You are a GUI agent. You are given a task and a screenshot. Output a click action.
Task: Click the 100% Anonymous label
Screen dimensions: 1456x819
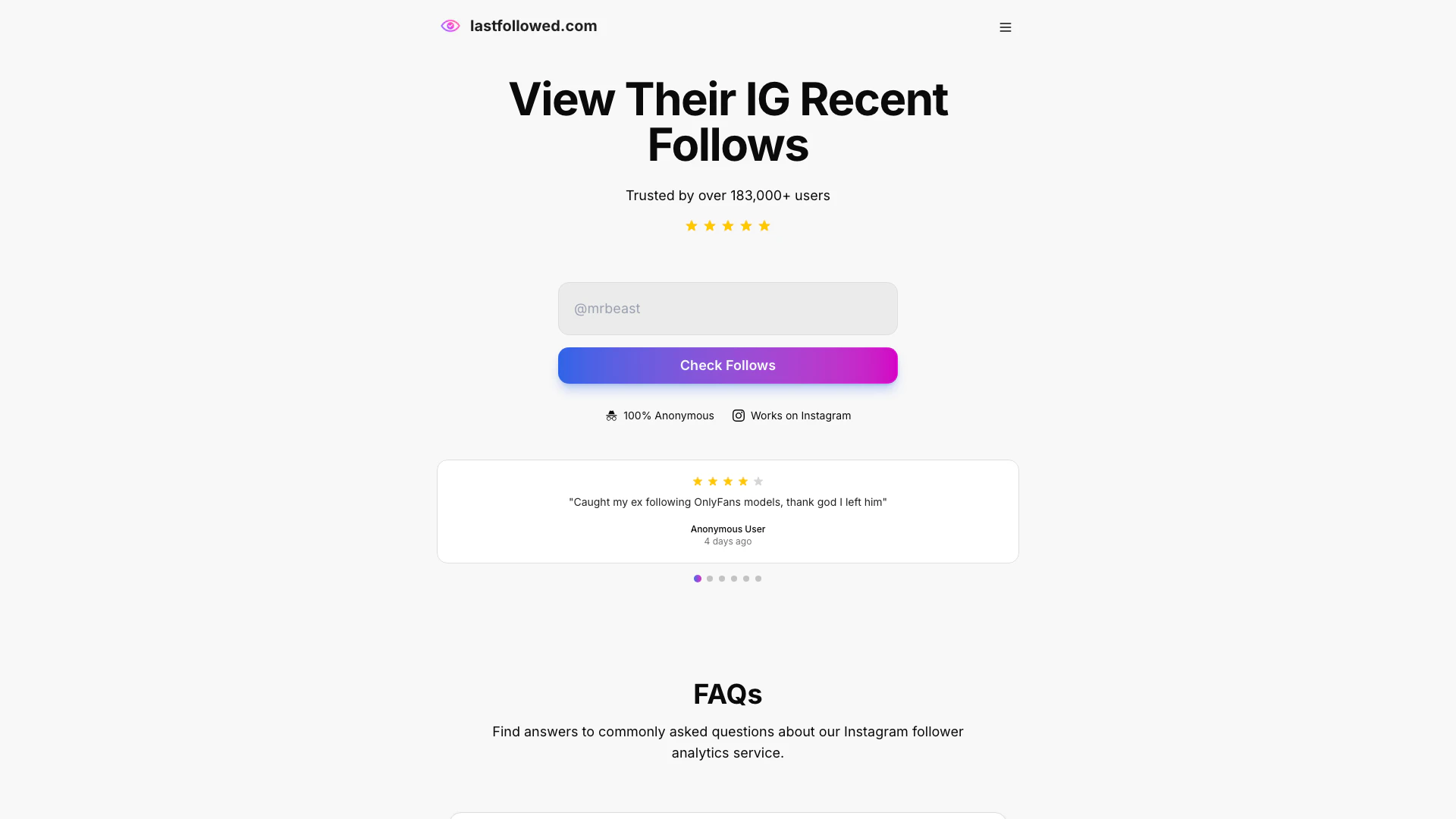669,416
